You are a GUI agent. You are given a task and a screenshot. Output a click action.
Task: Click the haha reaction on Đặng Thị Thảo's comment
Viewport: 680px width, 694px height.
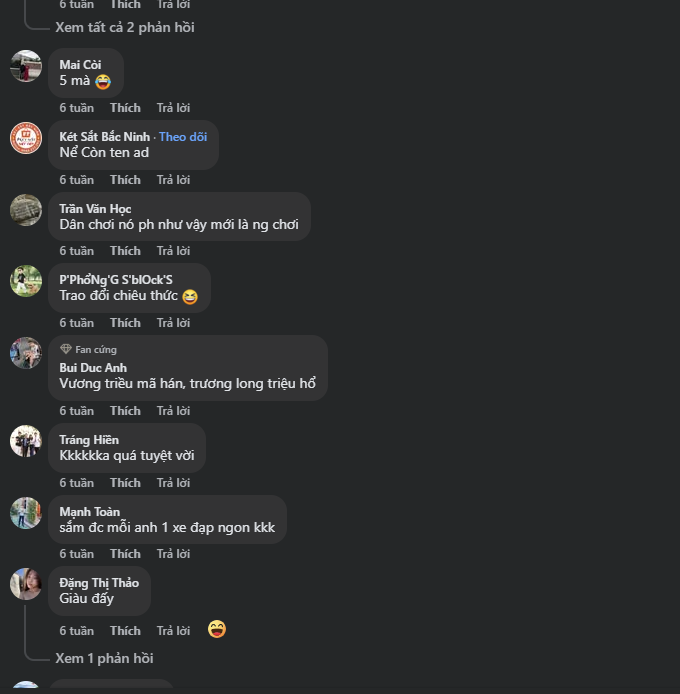(x=217, y=629)
